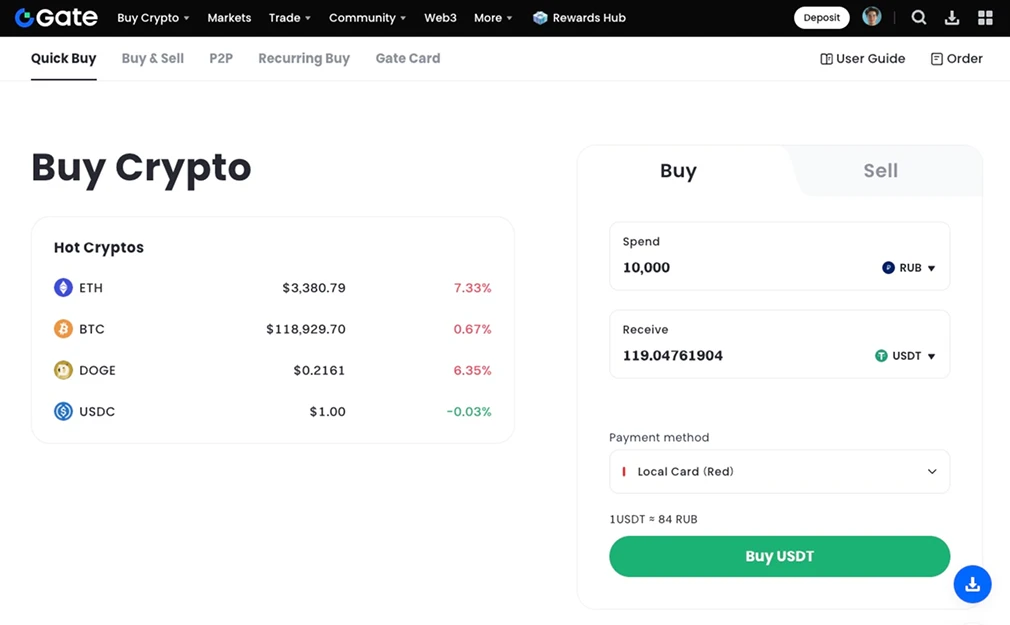Image resolution: width=1010 pixels, height=625 pixels.
Task: Select the DOGE coin icon
Action: coord(63,370)
